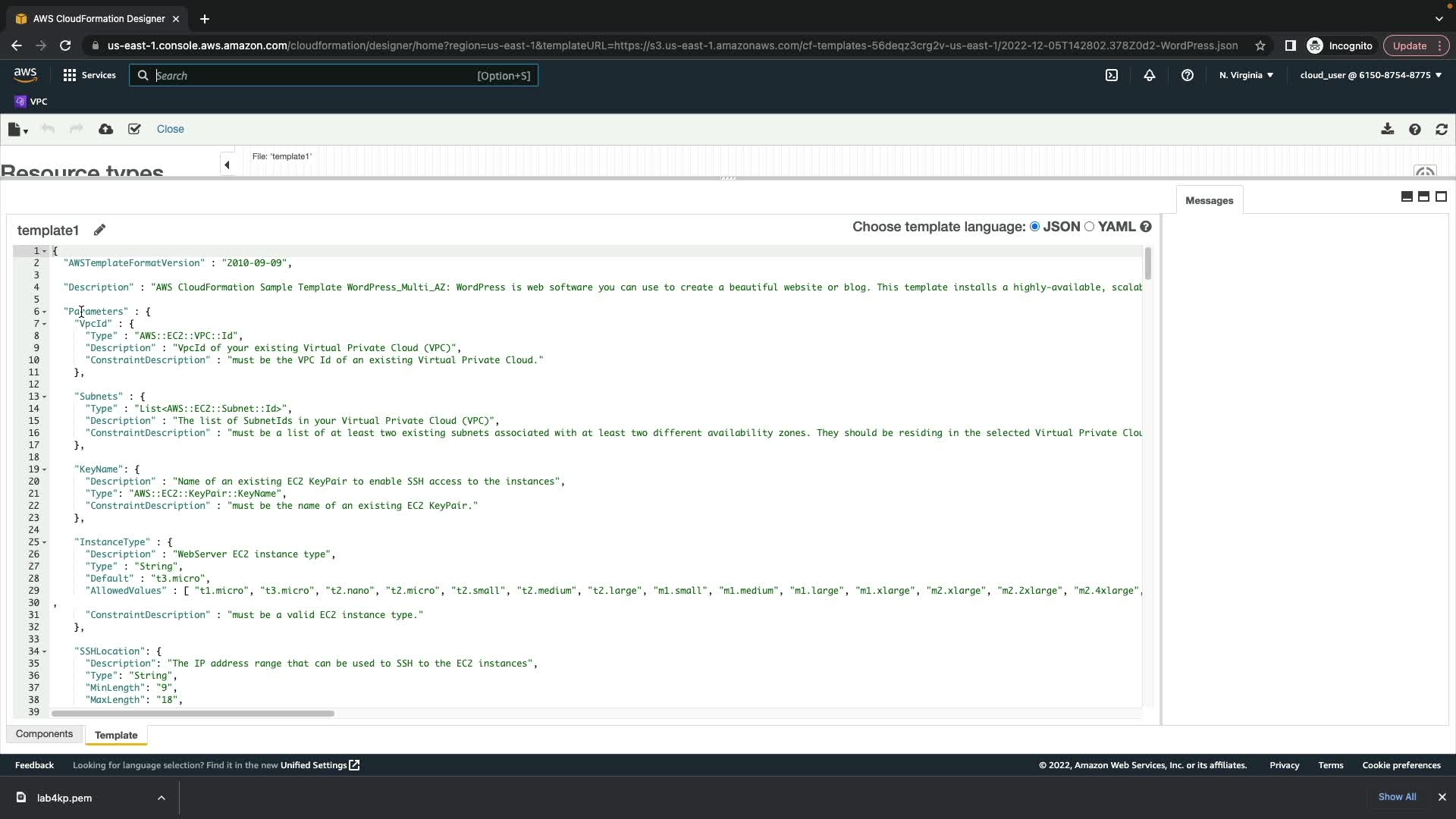The image size is (1456, 819).
Task: Select the JSON template language radio button
Action: click(x=1034, y=227)
